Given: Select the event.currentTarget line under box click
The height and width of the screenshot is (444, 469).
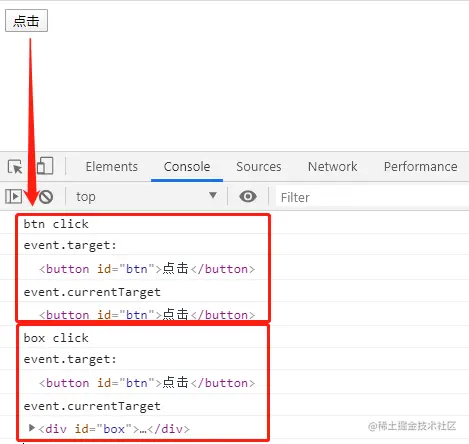Looking at the screenshot, I should [x=92, y=406].
